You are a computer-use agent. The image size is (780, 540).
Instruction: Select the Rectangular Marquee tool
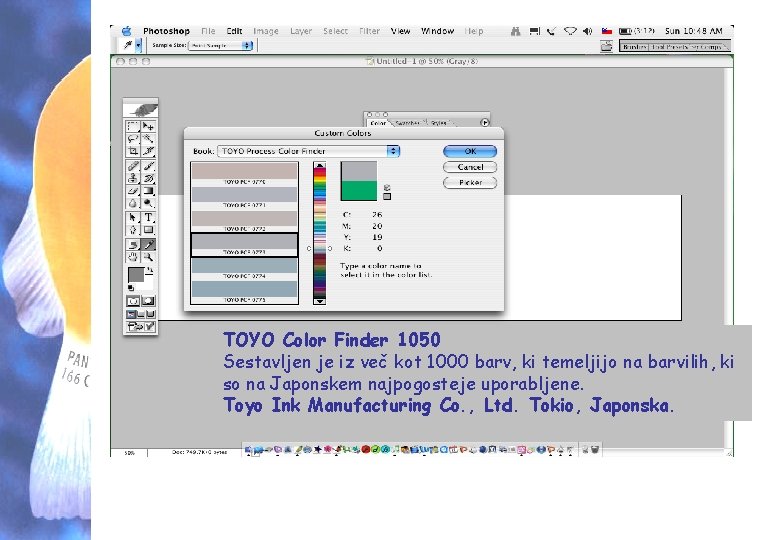(x=133, y=126)
